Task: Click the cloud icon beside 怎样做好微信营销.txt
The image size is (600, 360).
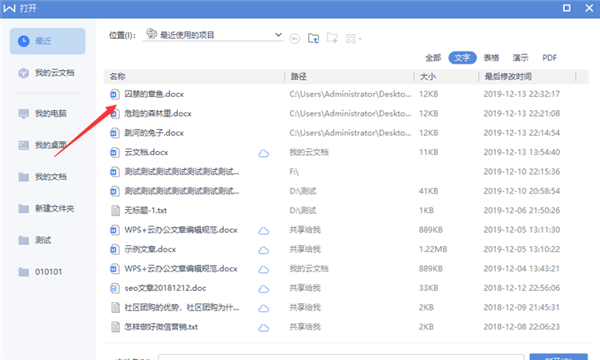Action: coord(263,328)
